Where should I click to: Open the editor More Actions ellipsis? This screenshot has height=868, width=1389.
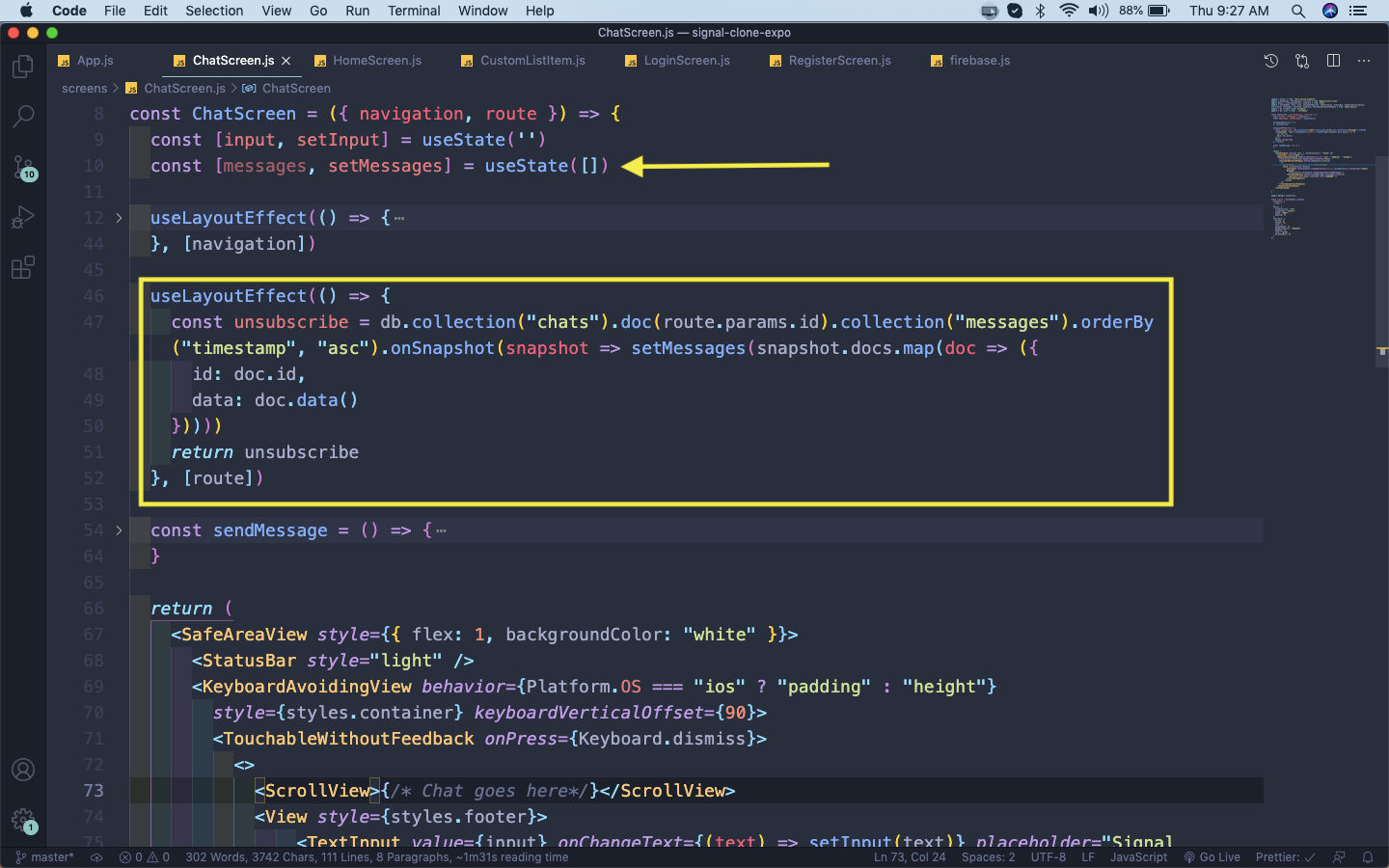[x=1364, y=61]
